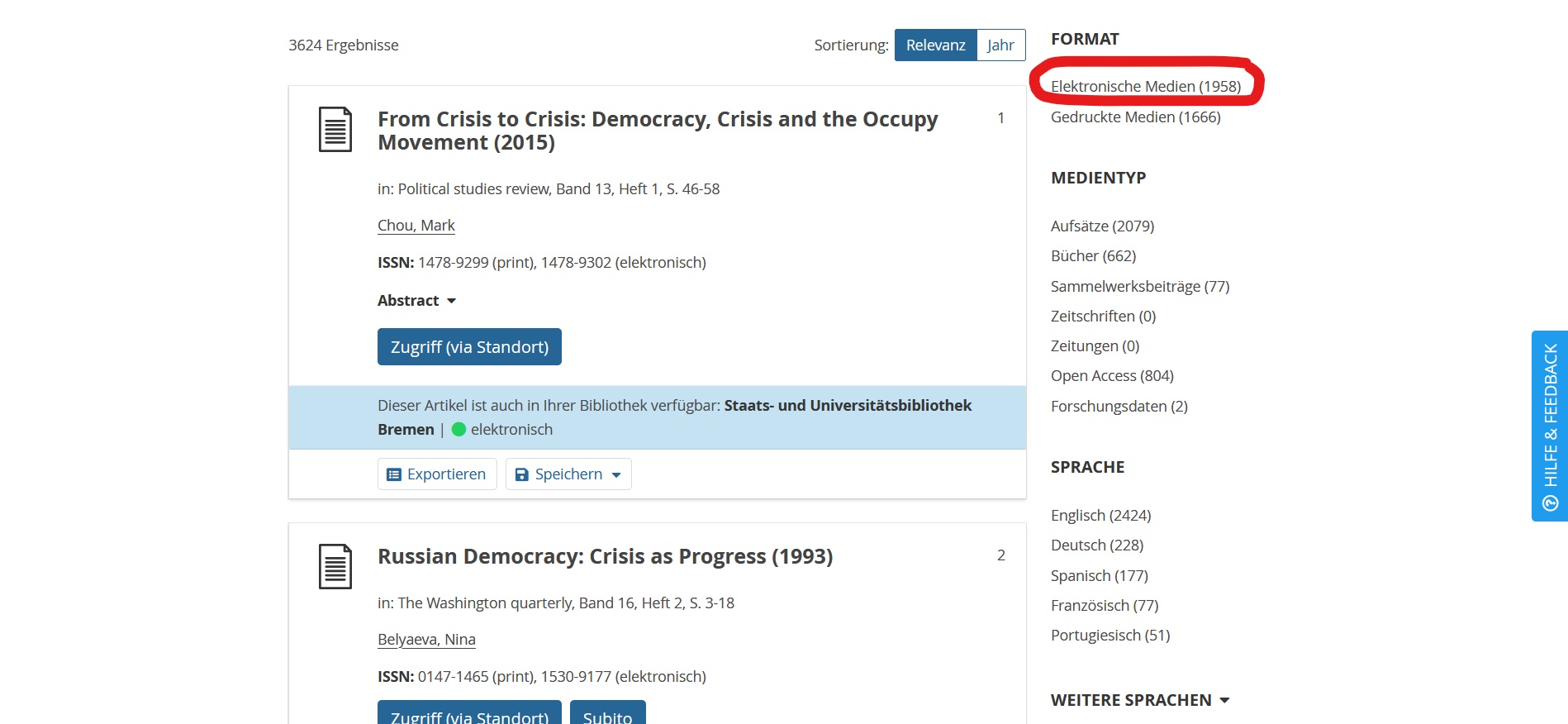Open the Hilfe & Feedback side tab
This screenshot has height=724, width=1568.
(1549, 426)
